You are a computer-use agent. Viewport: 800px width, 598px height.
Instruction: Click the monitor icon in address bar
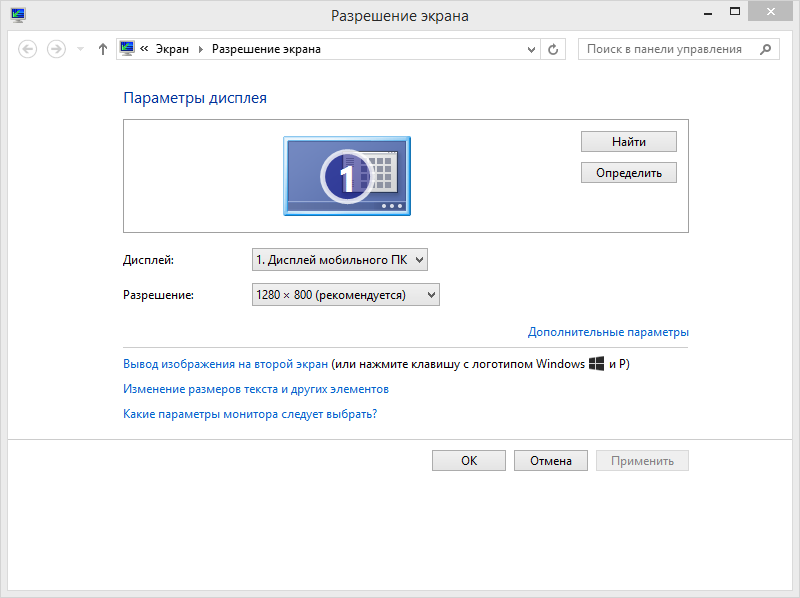click(127, 48)
